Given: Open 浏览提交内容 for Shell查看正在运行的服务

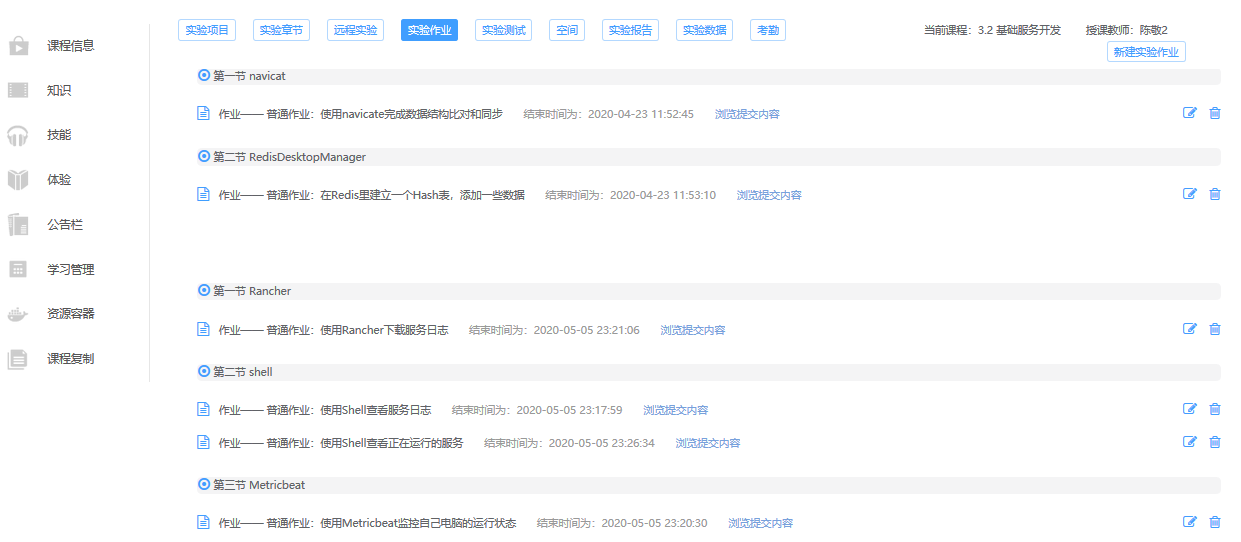Looking at the screenshot, I should pos(708,443).
